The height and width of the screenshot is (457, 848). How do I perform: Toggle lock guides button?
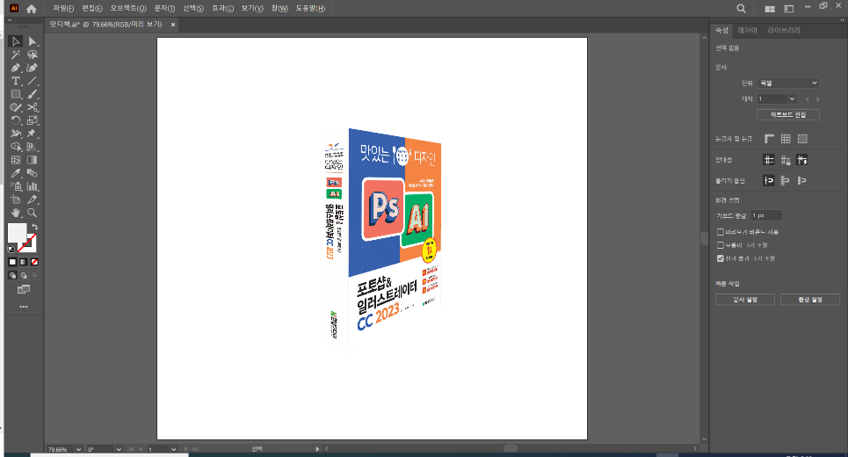coord(785,160)
